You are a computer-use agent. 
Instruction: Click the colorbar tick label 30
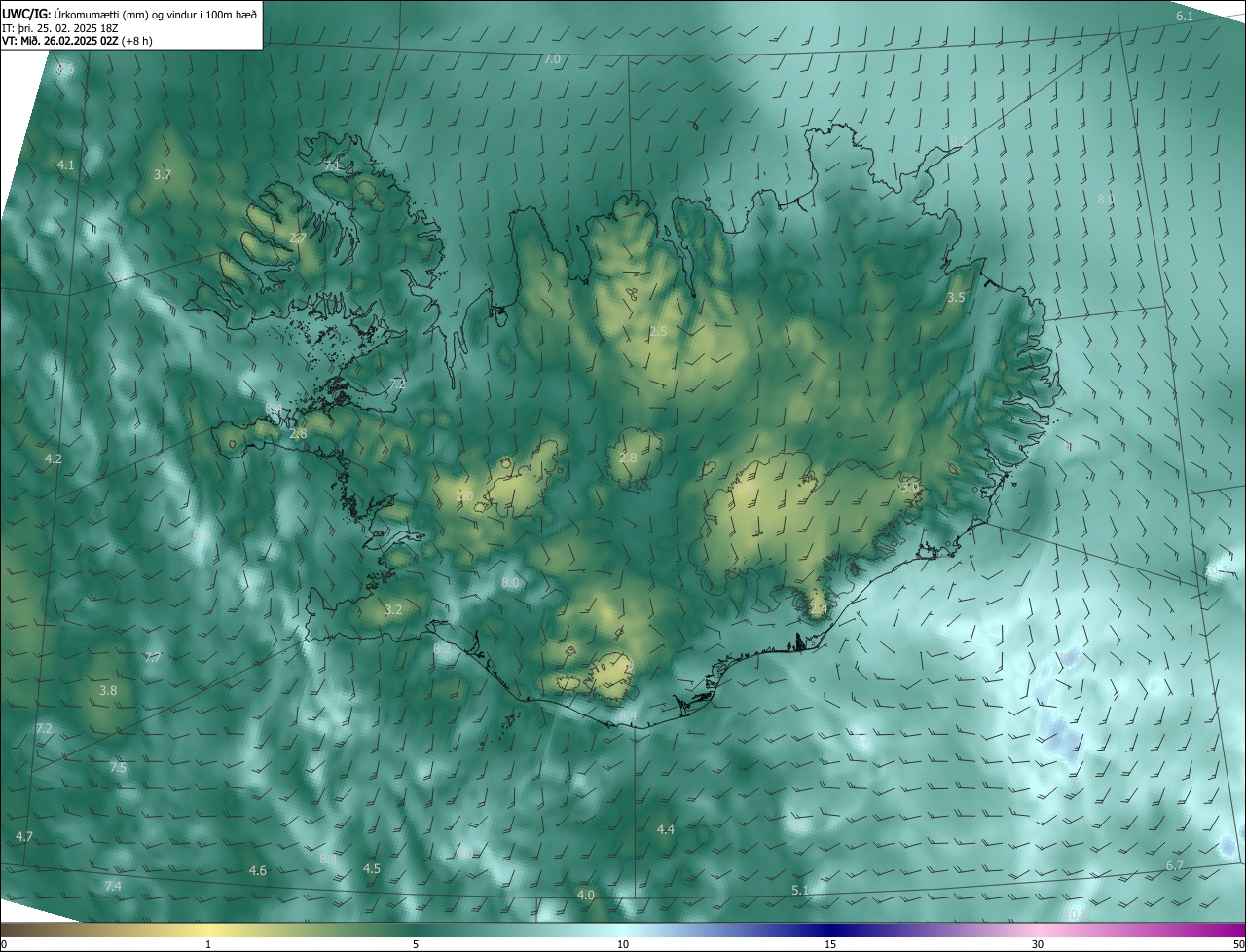[x=1038, y=945]
